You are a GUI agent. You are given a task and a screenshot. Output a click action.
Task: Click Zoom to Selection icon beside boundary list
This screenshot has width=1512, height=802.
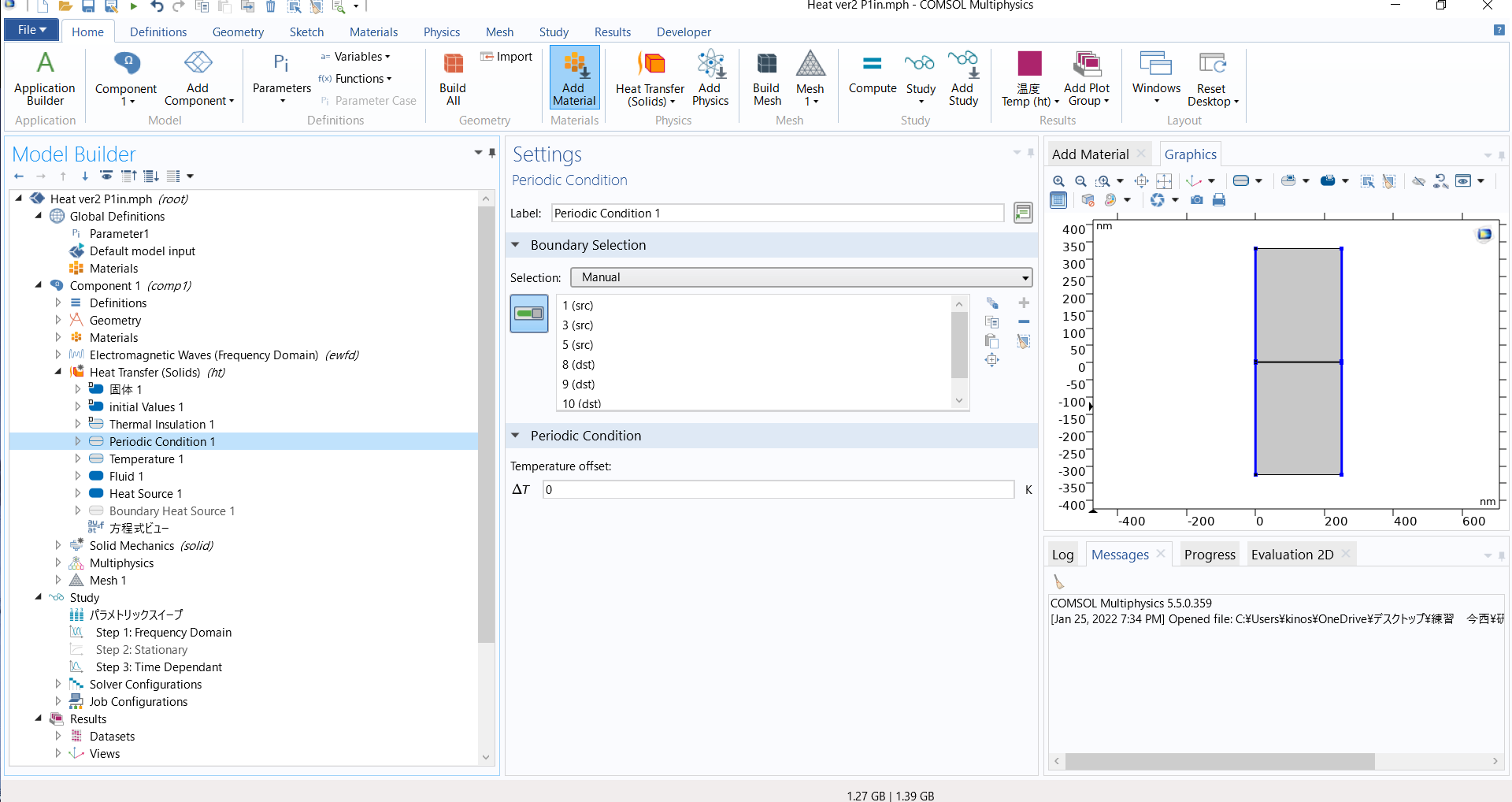click(x=992, y=360)
